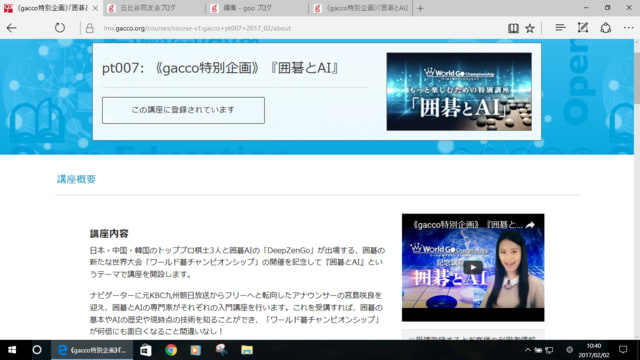Show hidden tray icons chevron
This screenshot has height=360, width=640.
[527, 350]
